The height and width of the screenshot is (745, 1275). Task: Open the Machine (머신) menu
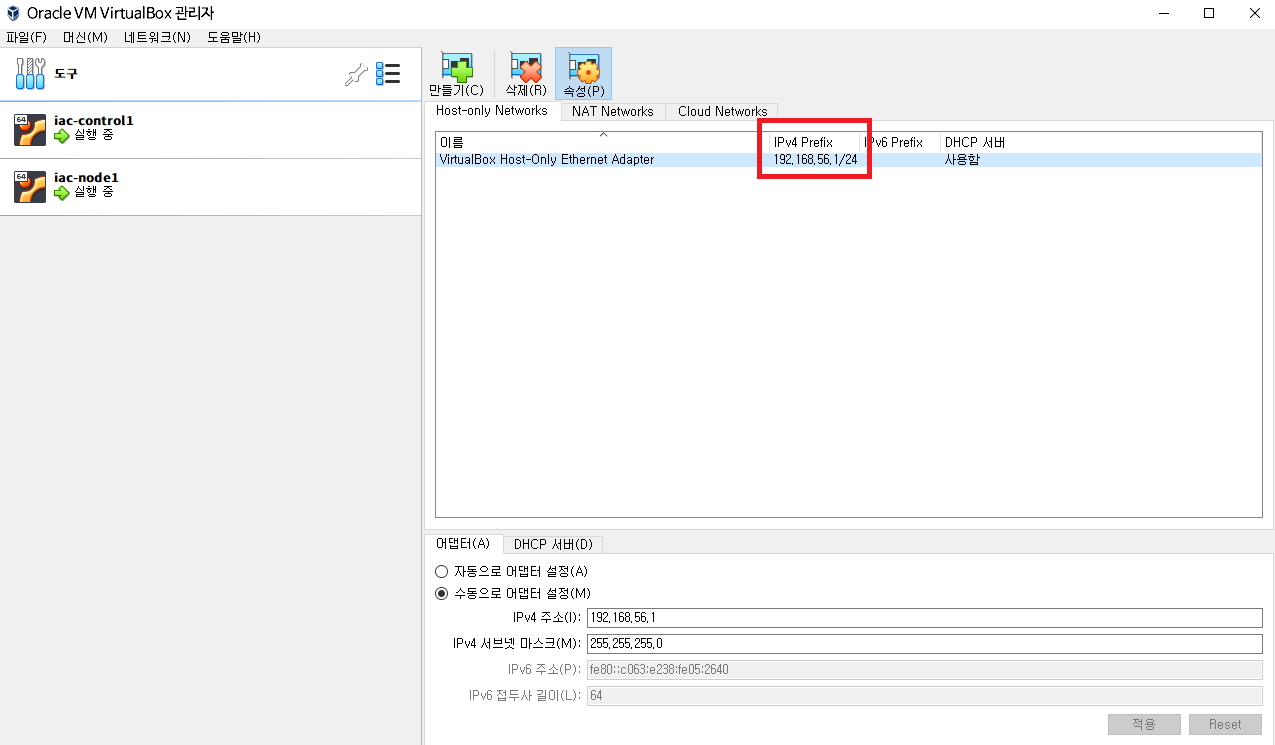click(85, 37)
